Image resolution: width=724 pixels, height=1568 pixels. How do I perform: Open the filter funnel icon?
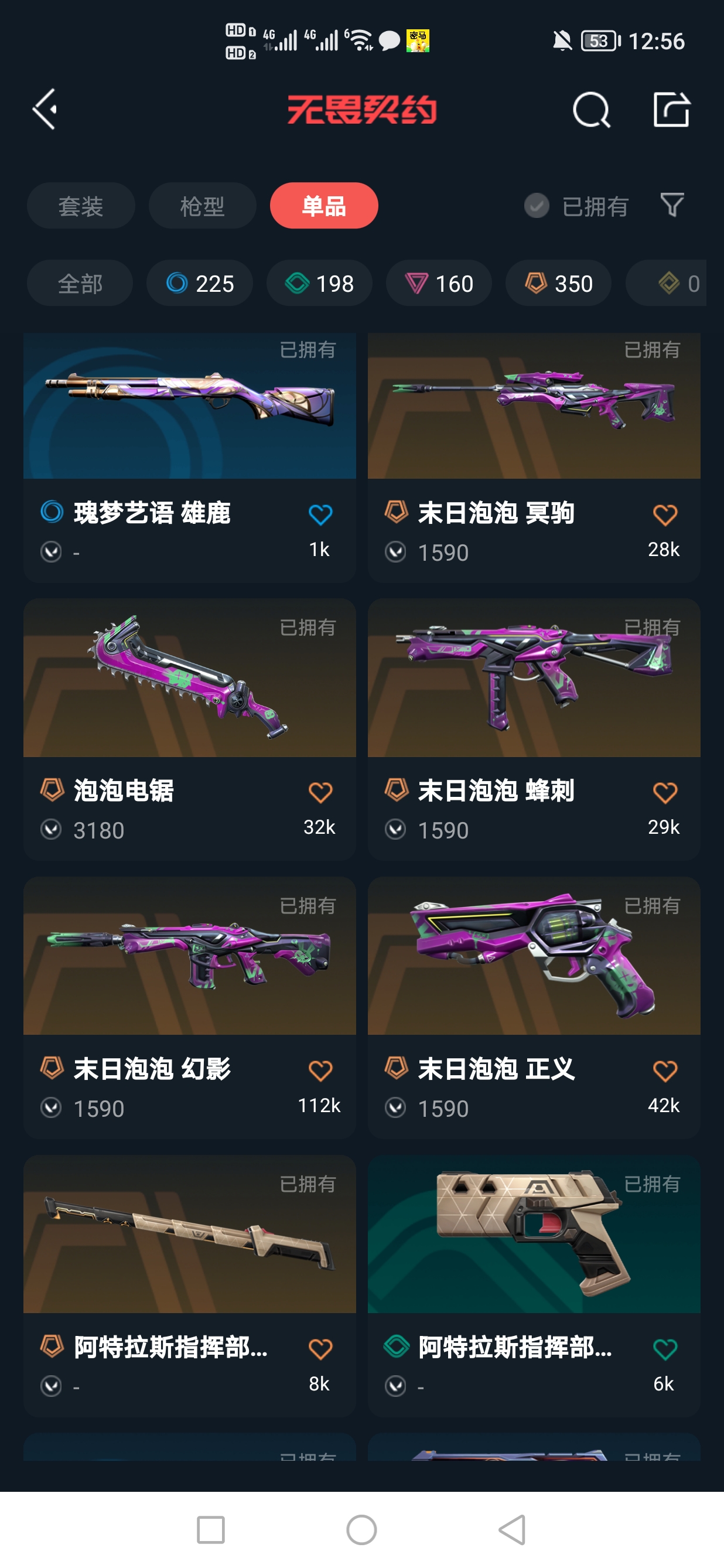(672, 205)
